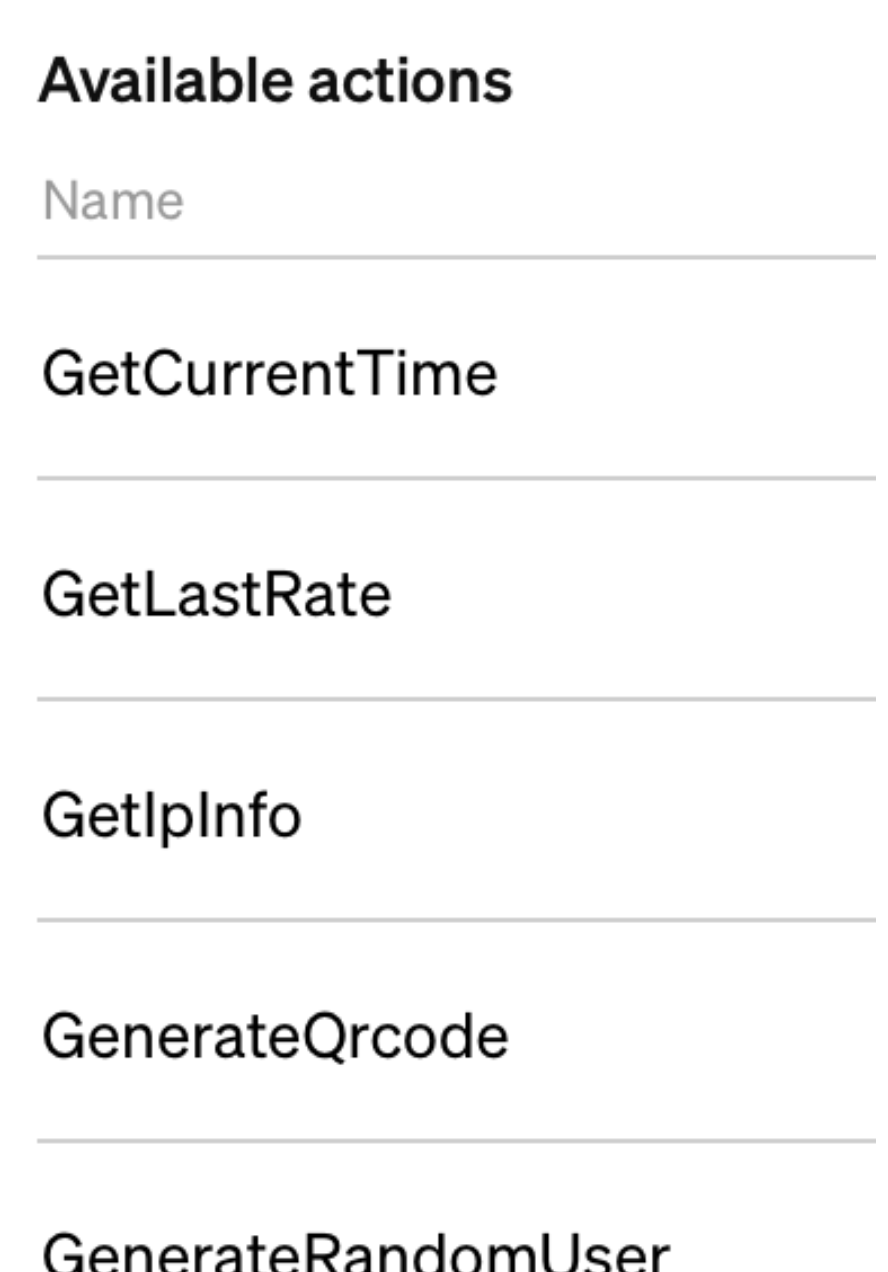The image size is (888, 1272).
Task: Sort actions by the Name column
Action: coord(113,202)
